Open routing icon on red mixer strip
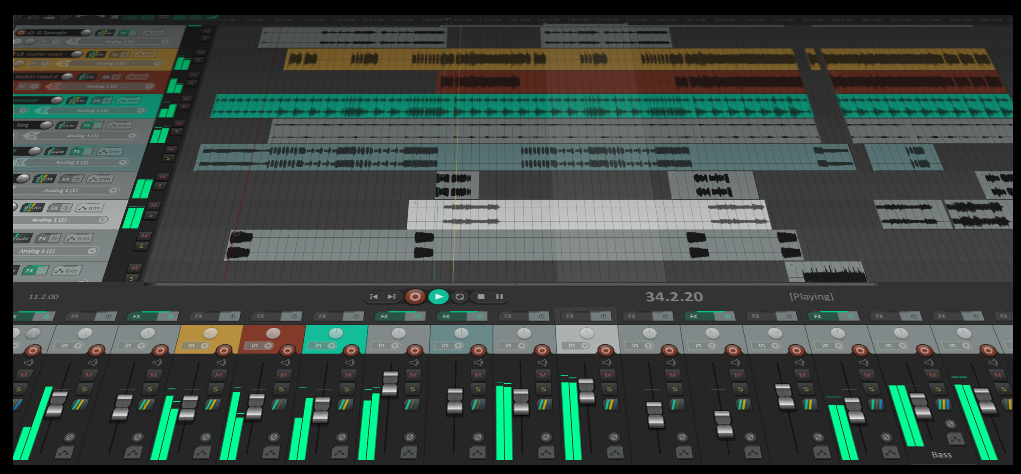This screenshot has width=1021, height=474. tap(279, 404)
